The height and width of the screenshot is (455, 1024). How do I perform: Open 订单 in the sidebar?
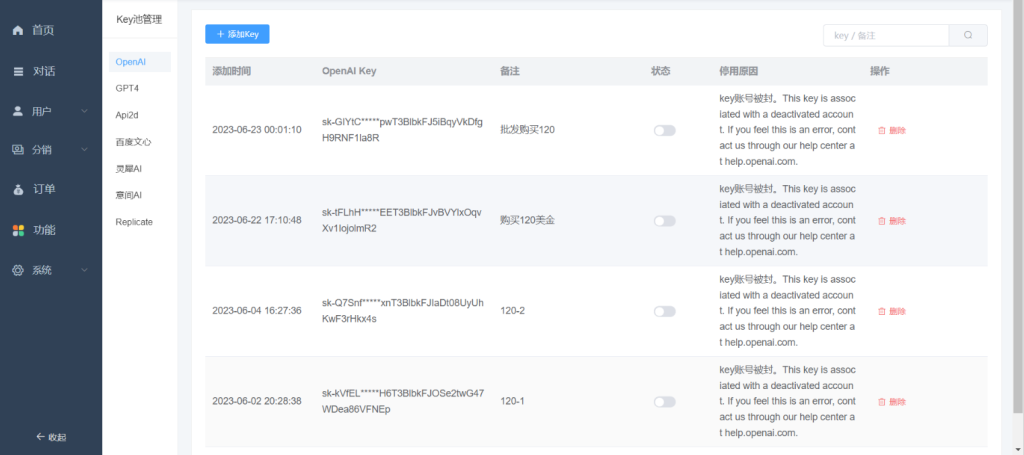[44, 190]
